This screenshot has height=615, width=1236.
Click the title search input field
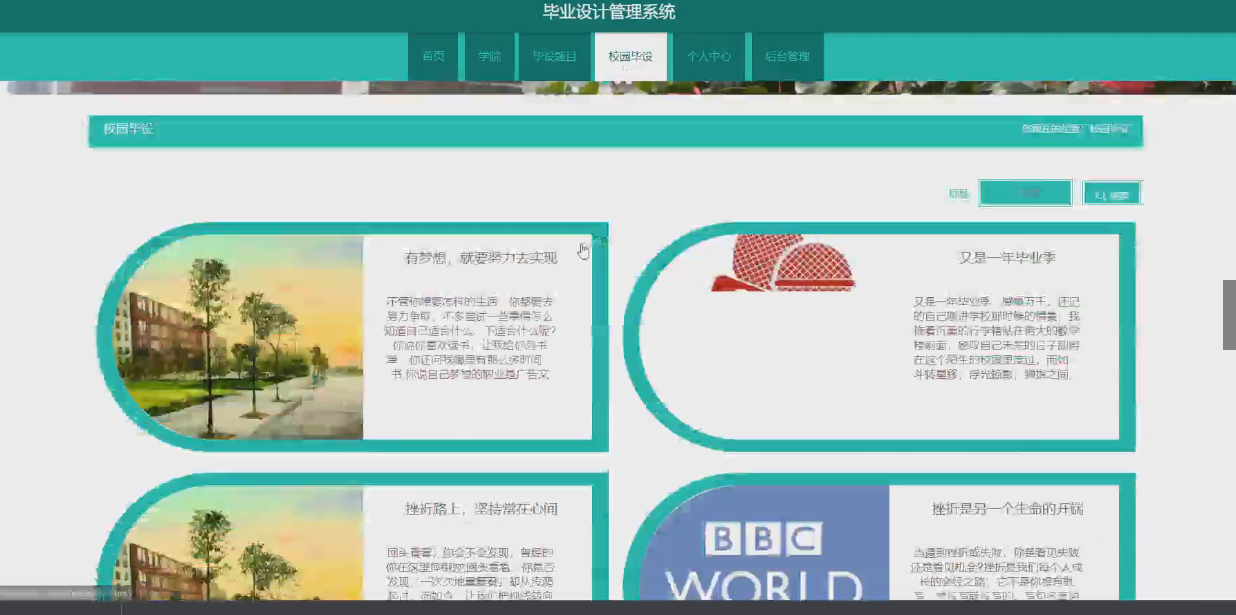point(1025,193)
